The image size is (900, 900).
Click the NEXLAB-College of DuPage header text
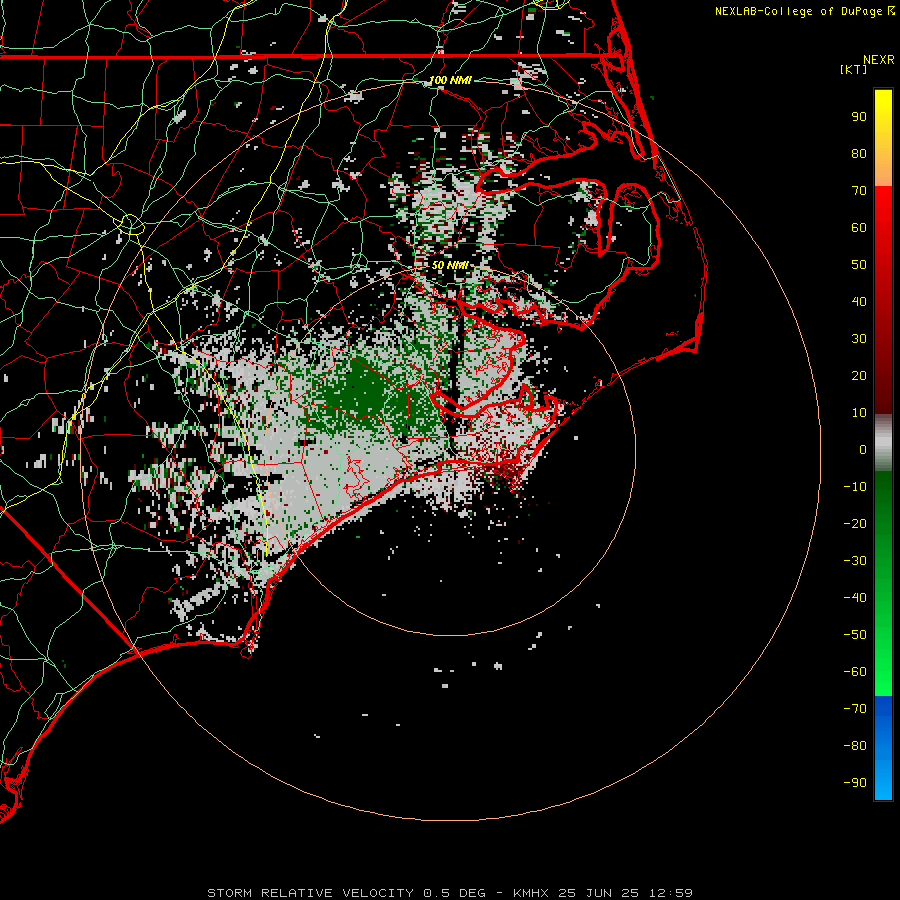point(798,11)
